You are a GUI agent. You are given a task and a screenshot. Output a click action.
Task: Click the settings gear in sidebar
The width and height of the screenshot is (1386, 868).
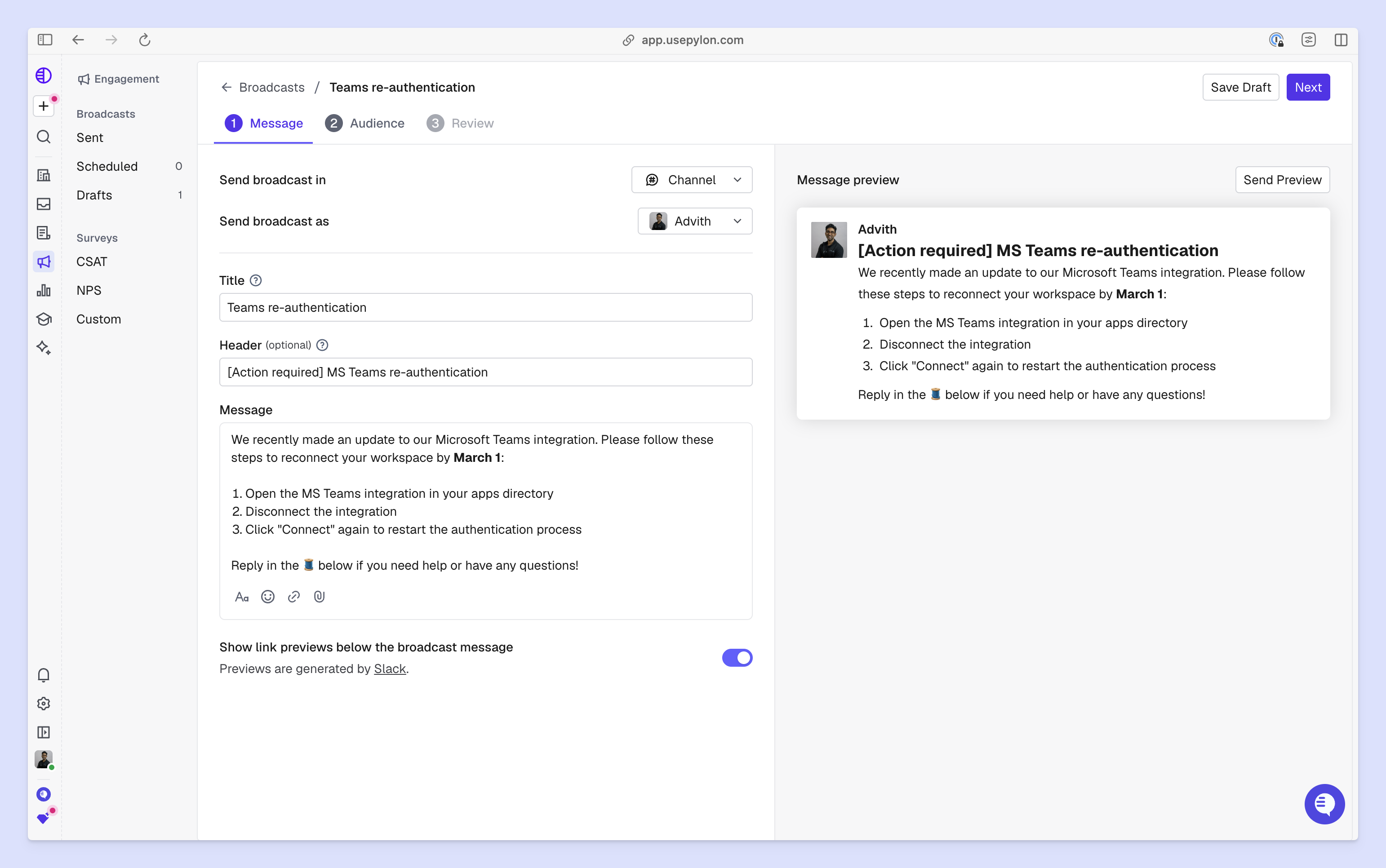(44, 704)
